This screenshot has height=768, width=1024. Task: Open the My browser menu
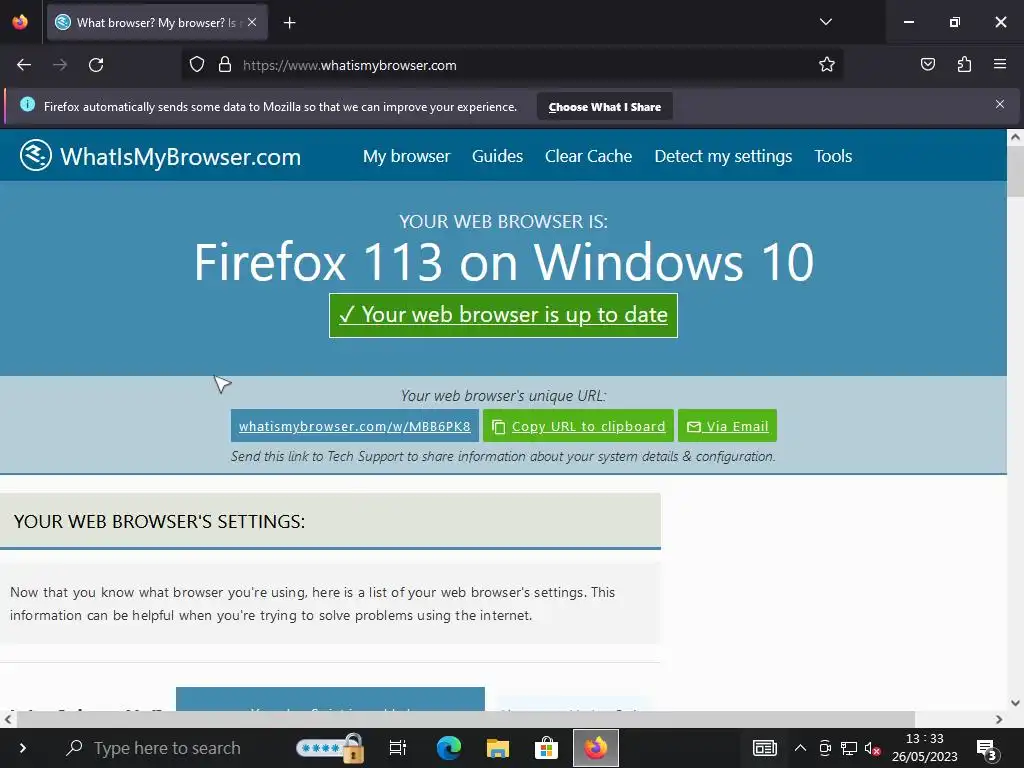click(x=406, y=156)
